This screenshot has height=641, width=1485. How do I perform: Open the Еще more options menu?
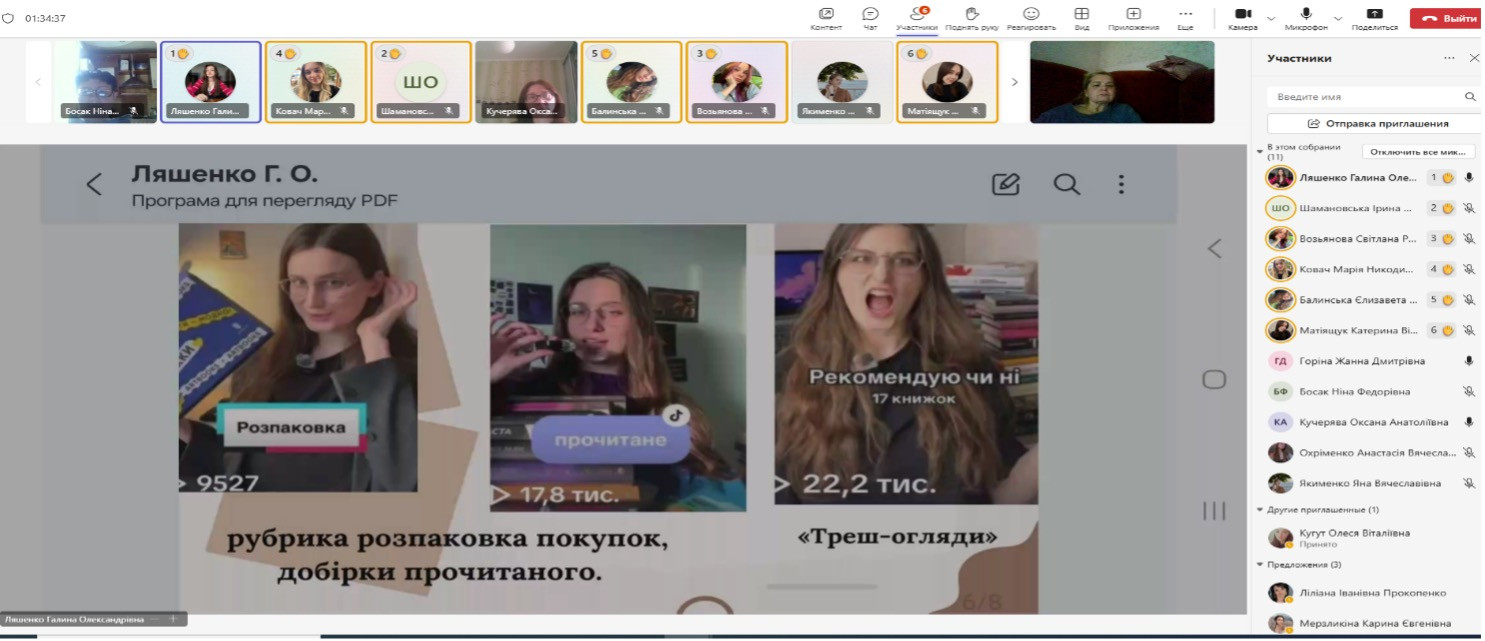click(x=1185, y=14)
